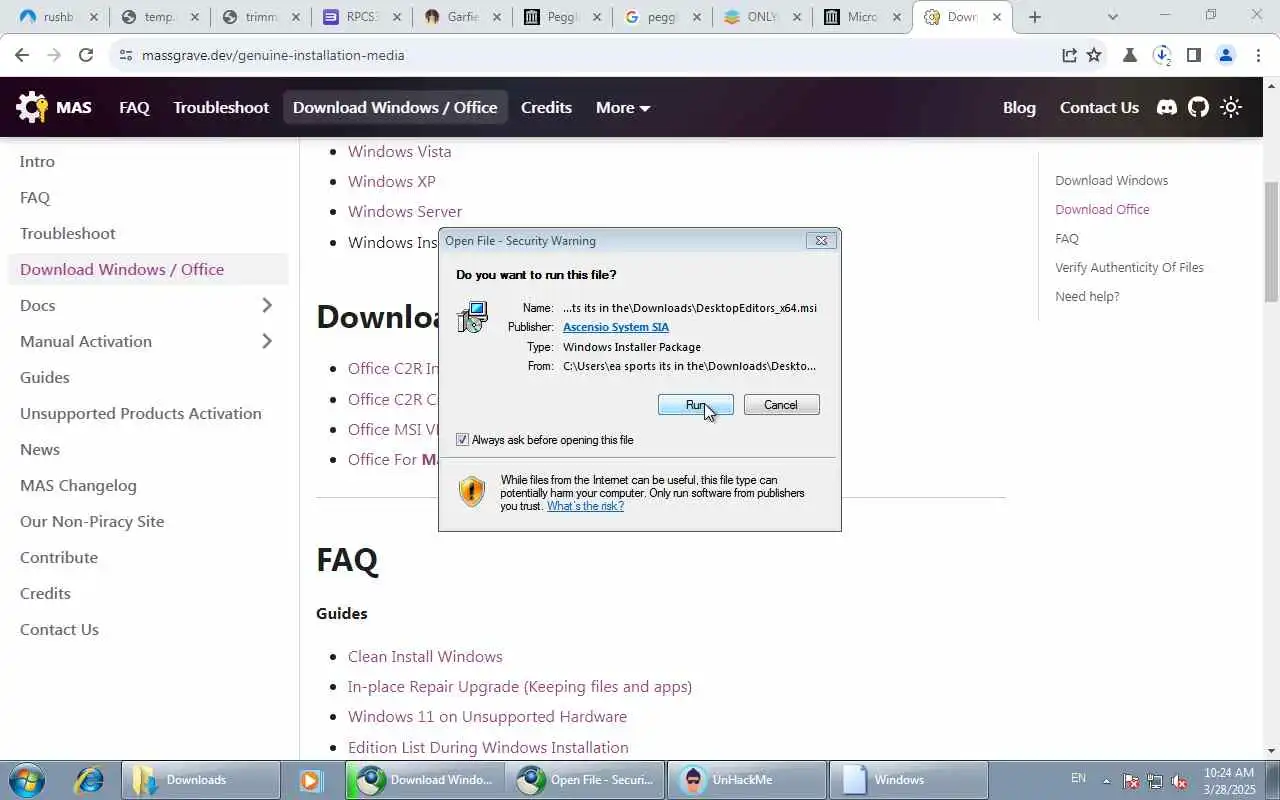Click the site information icon in address bar

pos(125,55)
